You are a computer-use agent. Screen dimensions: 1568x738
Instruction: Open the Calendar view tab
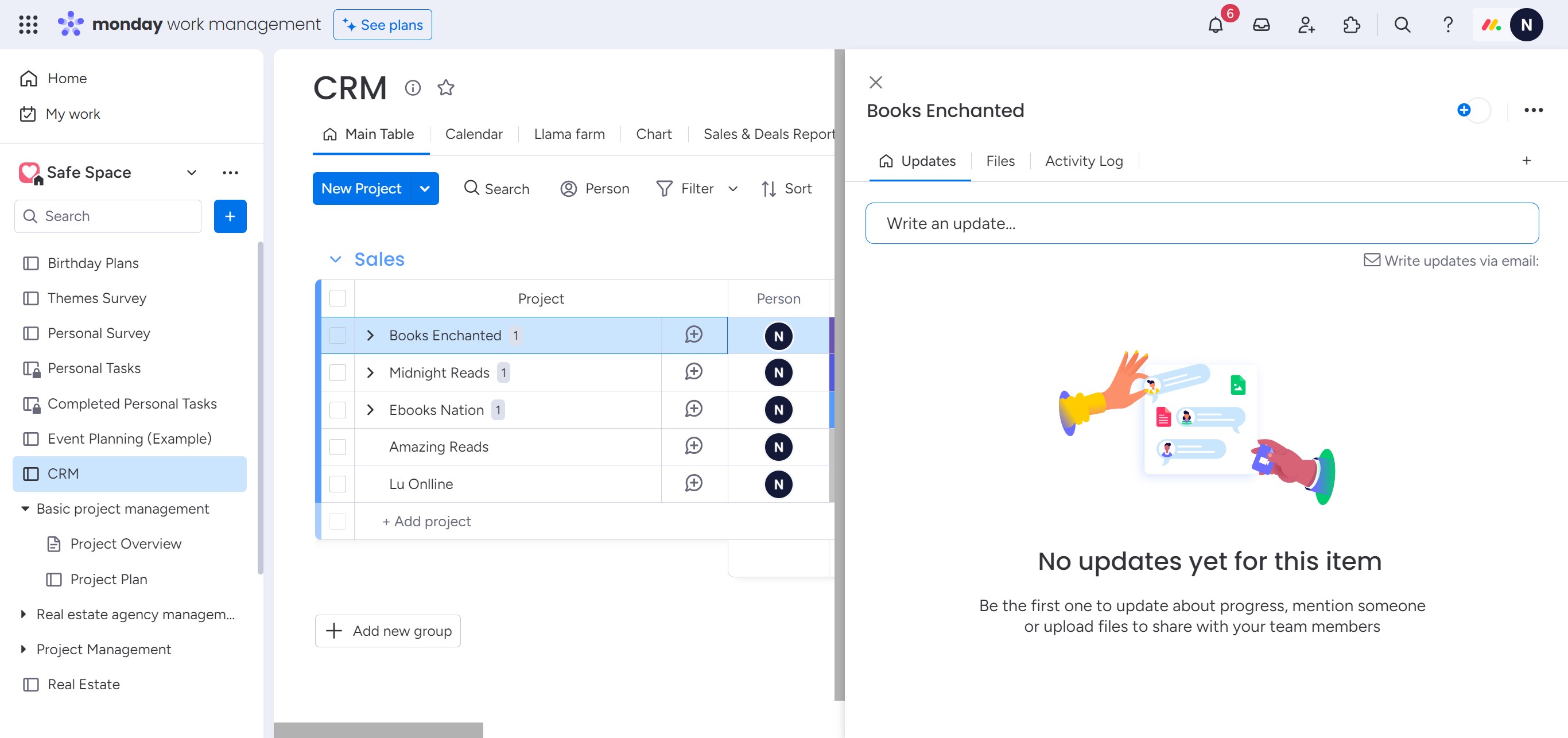click(x=473, y=134)
